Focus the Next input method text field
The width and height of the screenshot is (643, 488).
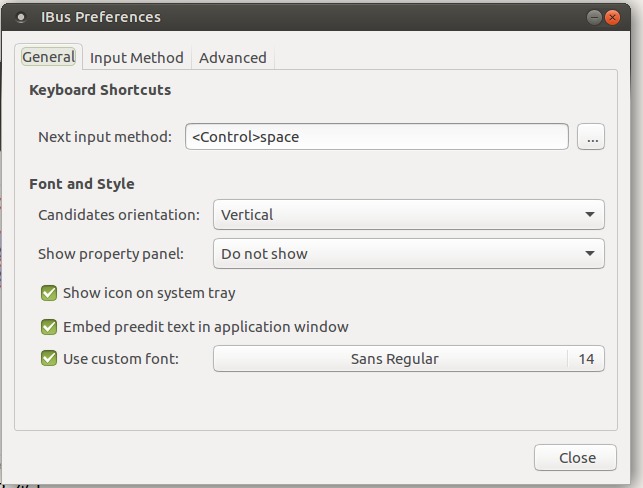[x=376, y=137]
